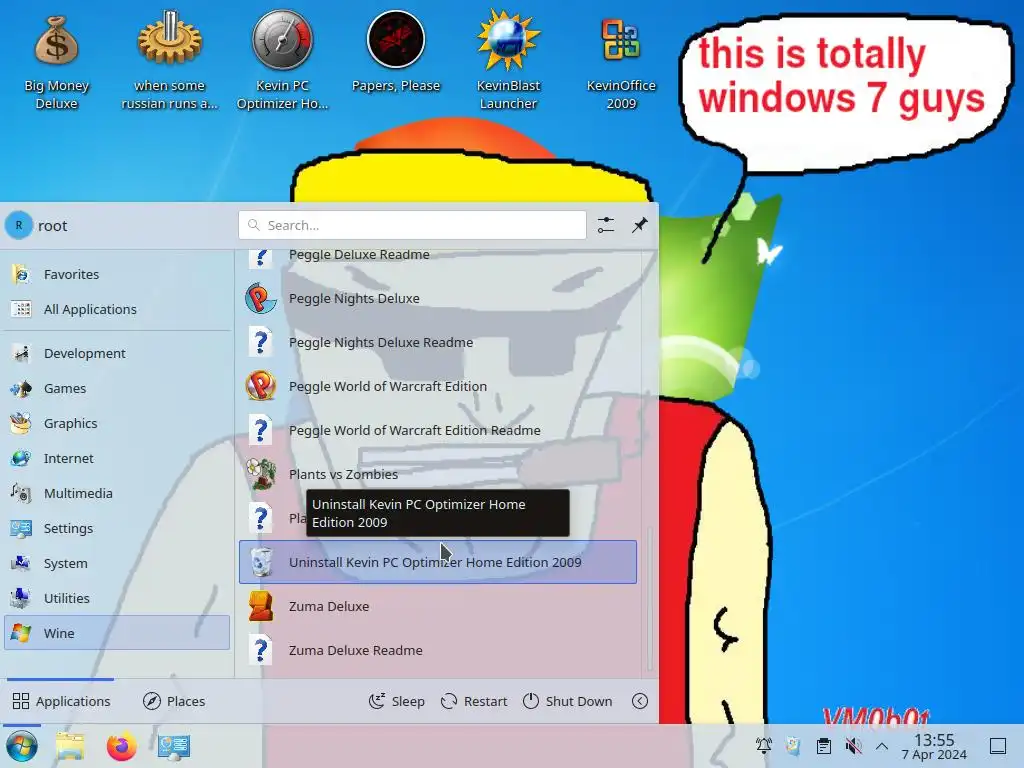
Task: Open Multimedia category
Action: pyautogui.click(x=117, y=493)
